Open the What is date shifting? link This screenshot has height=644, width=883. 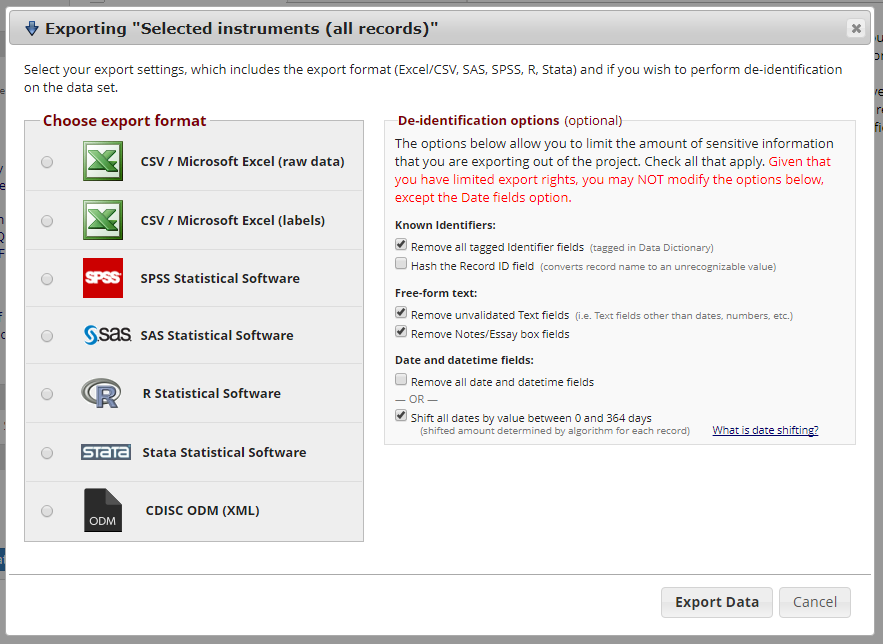(x=765, y=430)
